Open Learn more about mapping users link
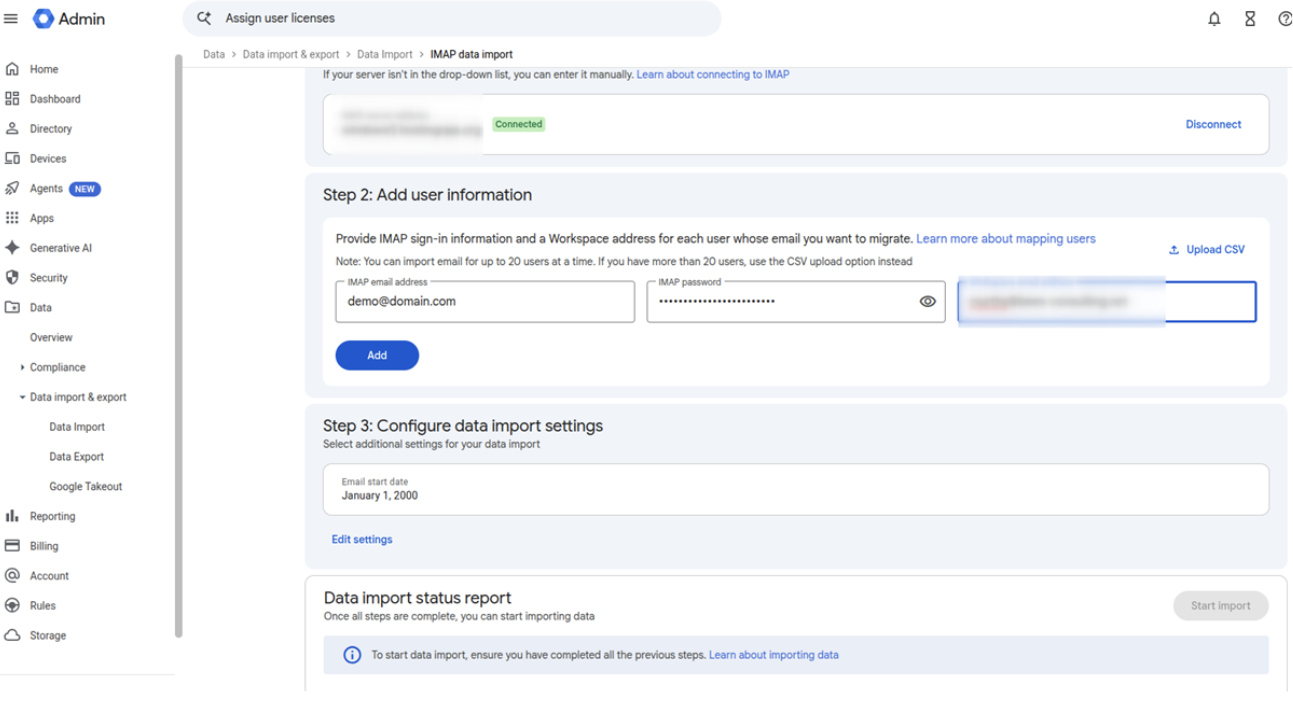This screenshot has width=1293, height=713. [1006, 239]
